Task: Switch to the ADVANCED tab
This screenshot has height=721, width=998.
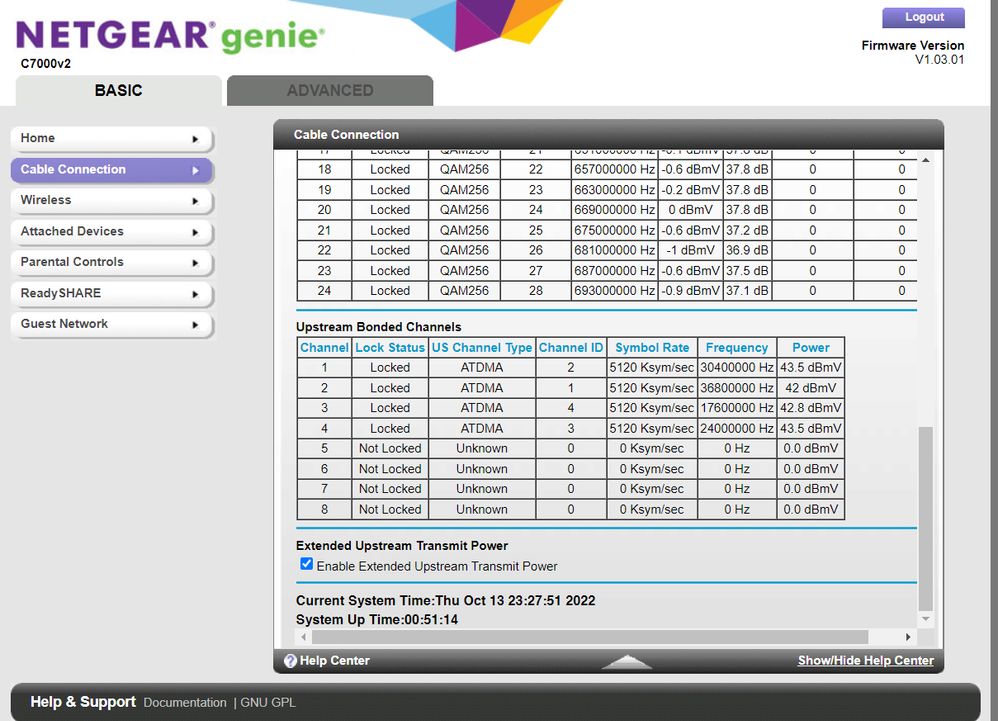Action: [330, 90]
